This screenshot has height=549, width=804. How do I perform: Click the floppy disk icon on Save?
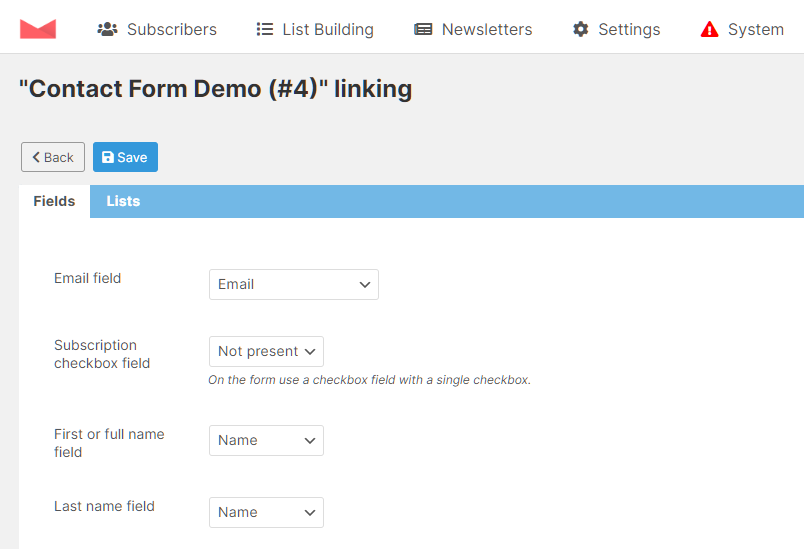108,157
